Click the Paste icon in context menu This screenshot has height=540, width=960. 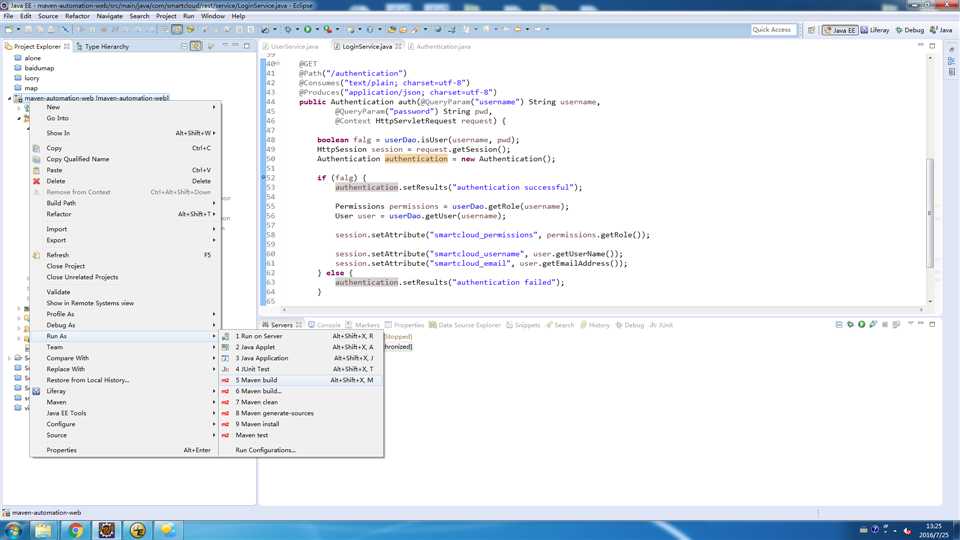click(x=36, y=170)
